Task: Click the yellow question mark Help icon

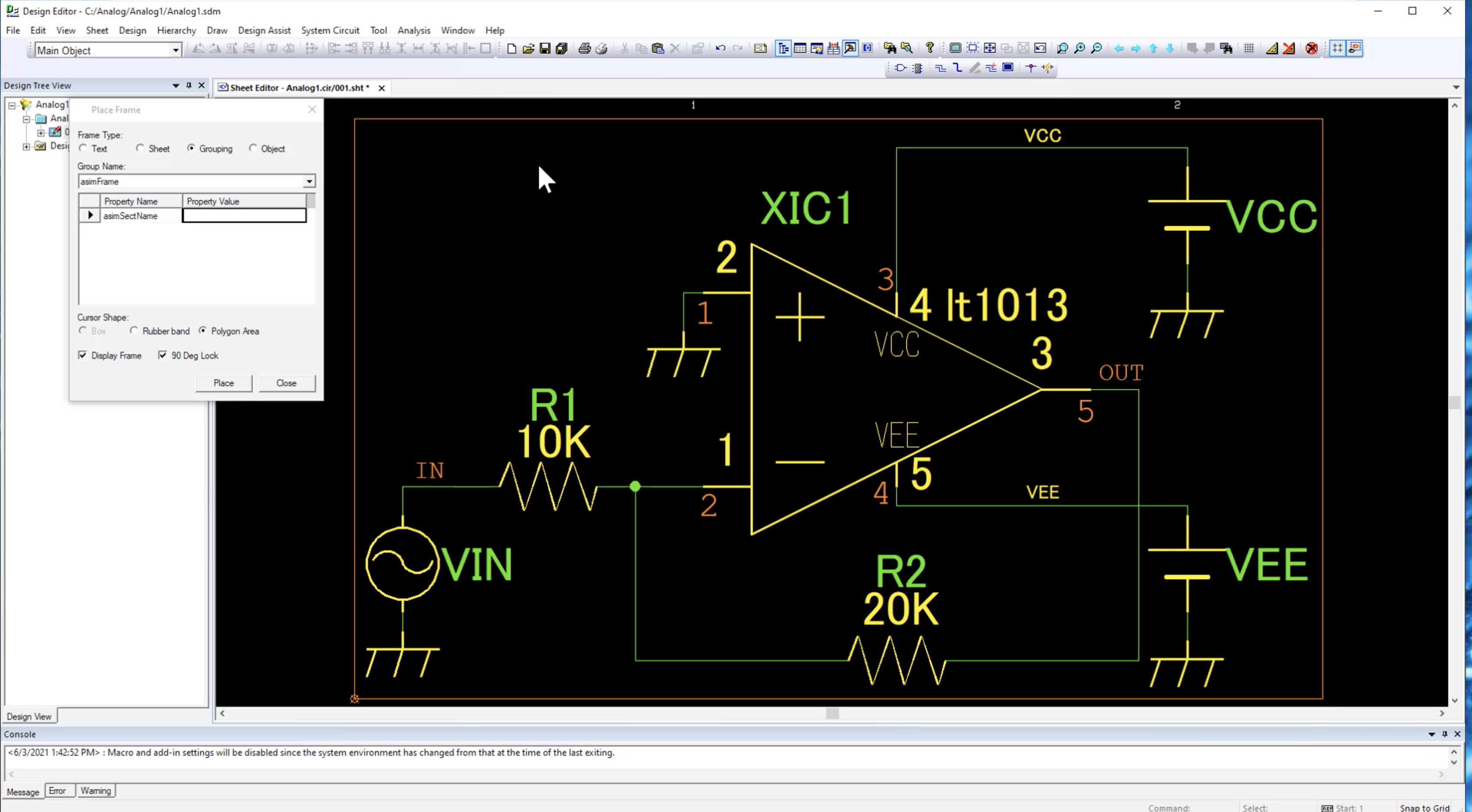Action: coord(930,48)
